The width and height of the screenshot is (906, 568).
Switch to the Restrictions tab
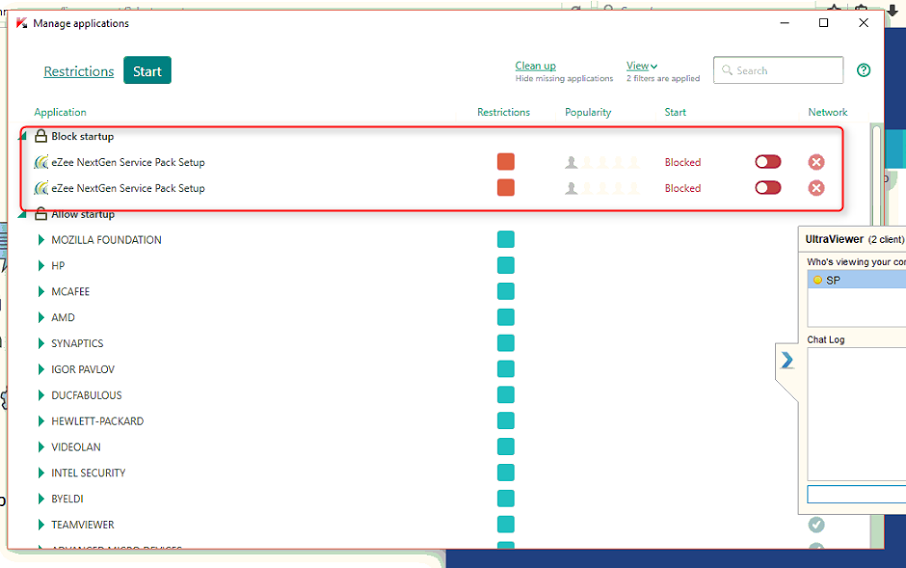(79, 71)
